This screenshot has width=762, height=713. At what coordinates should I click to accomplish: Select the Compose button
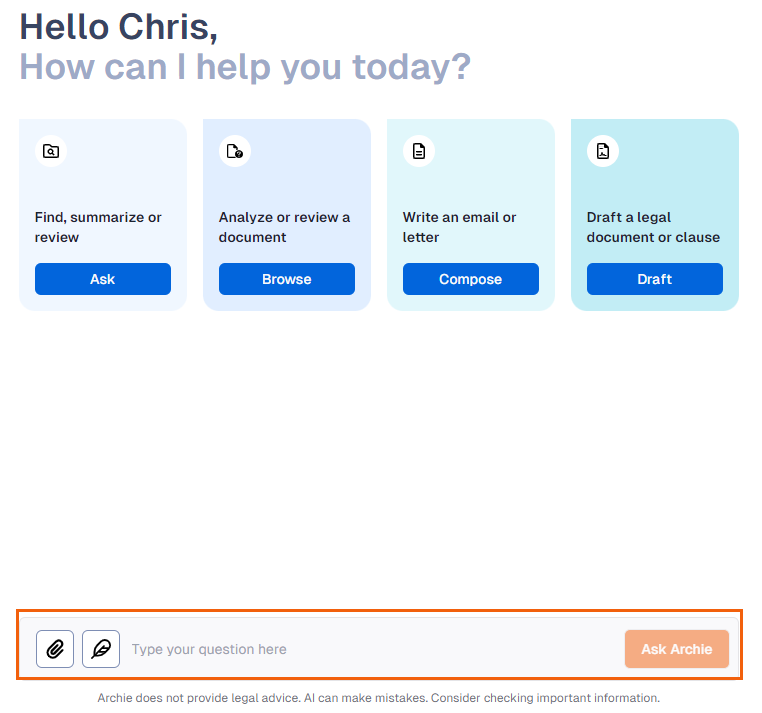pos(471,279)
